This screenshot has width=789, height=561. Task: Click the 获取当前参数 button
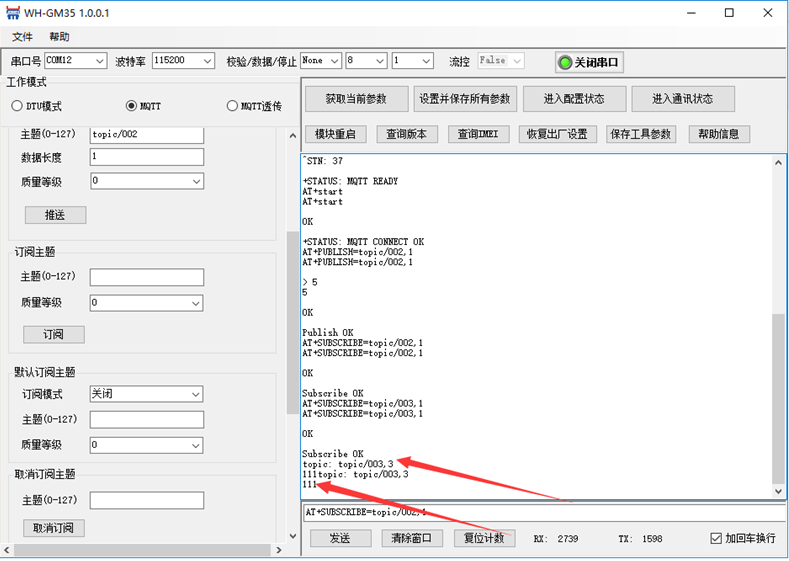point(356,99)
